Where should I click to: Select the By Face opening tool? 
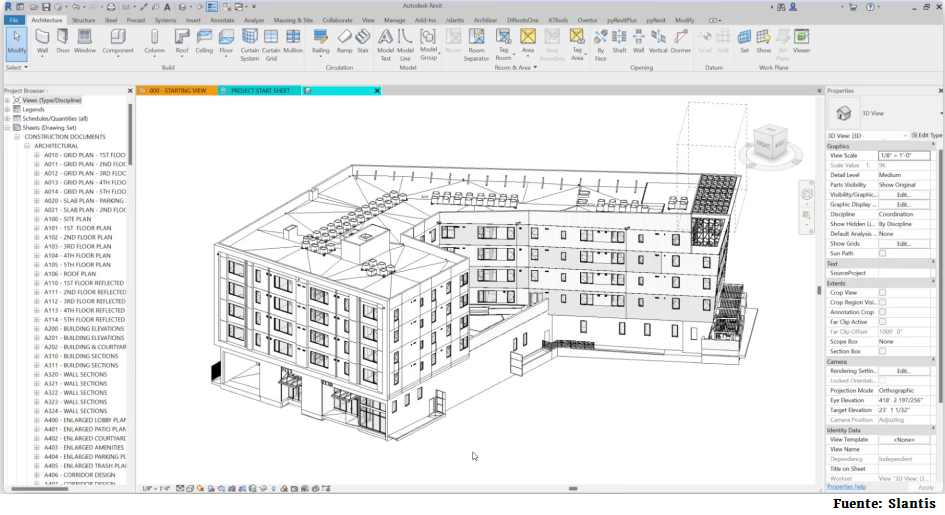pyautogui.click(x=600, y=45)
